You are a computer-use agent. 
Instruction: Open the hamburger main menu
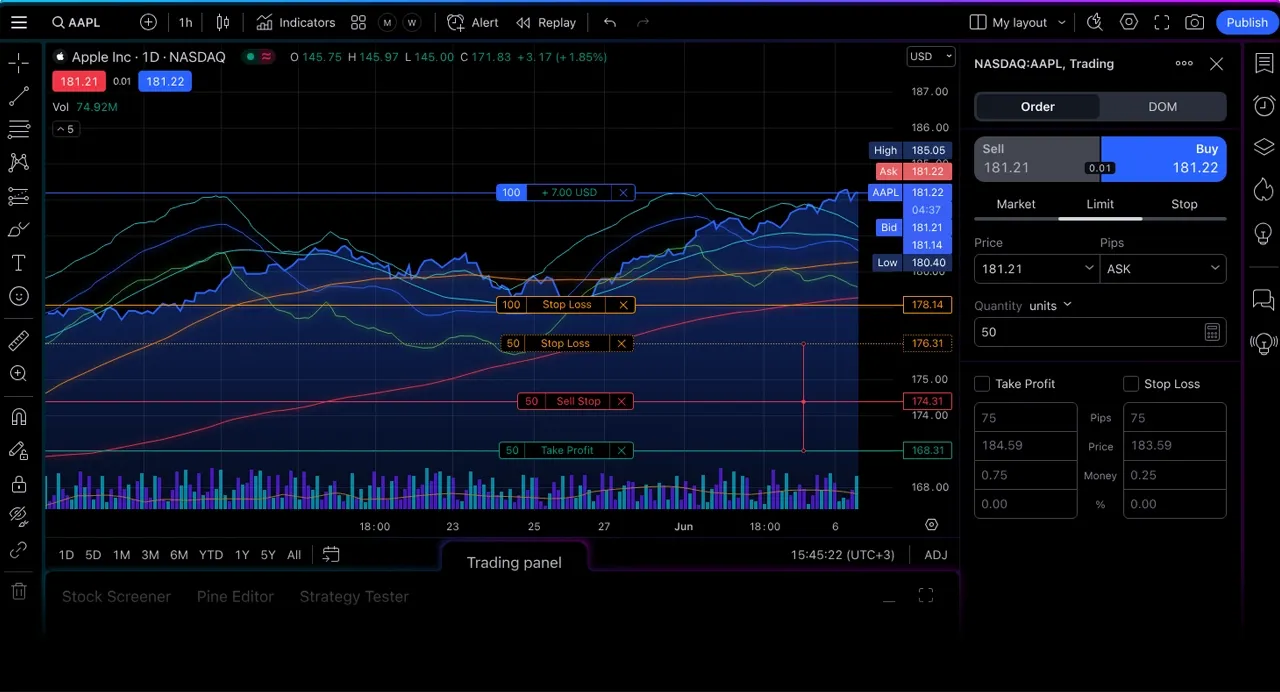point(19,22)
